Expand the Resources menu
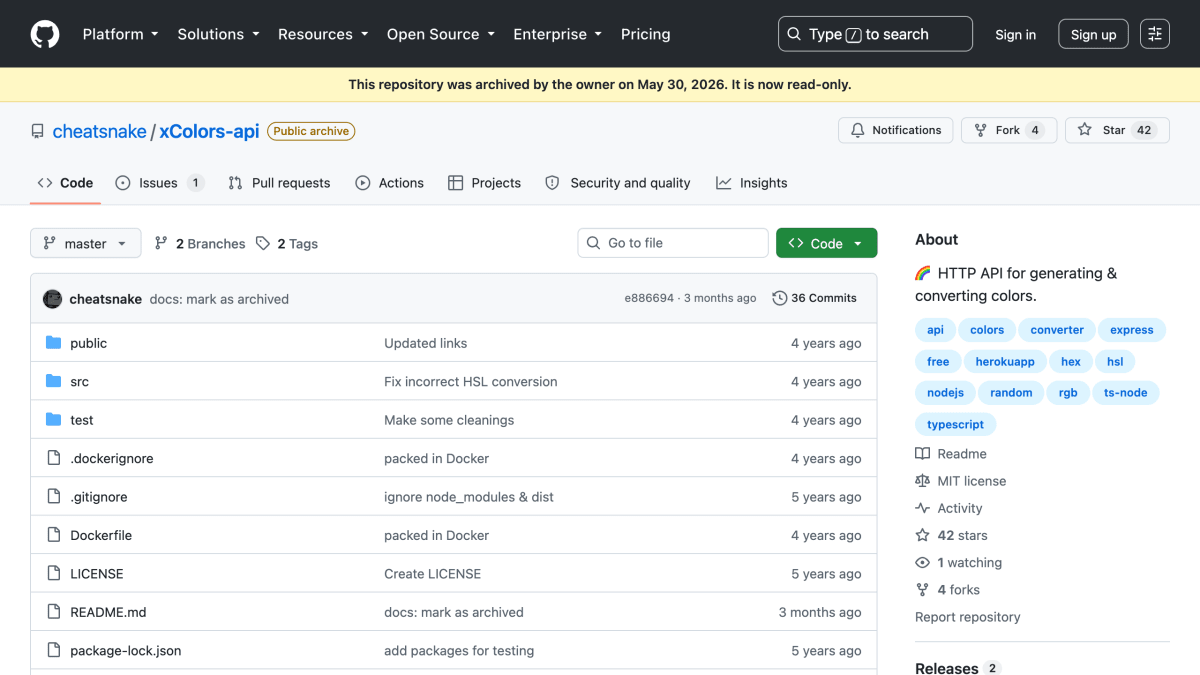Viewport: 1200px width, 675px height. click(x=323, y=34)
